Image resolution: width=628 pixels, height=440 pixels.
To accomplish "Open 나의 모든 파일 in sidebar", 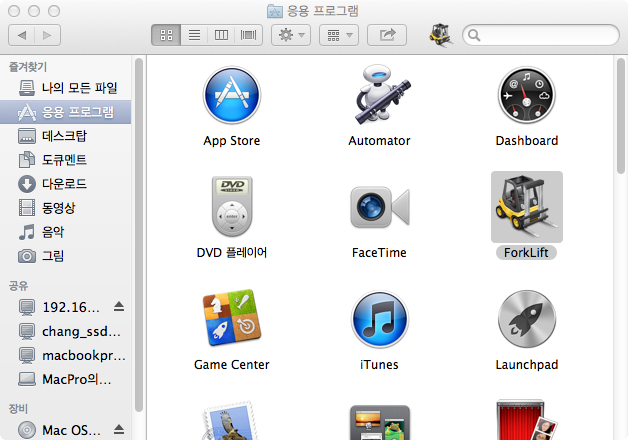I will 66,88.
